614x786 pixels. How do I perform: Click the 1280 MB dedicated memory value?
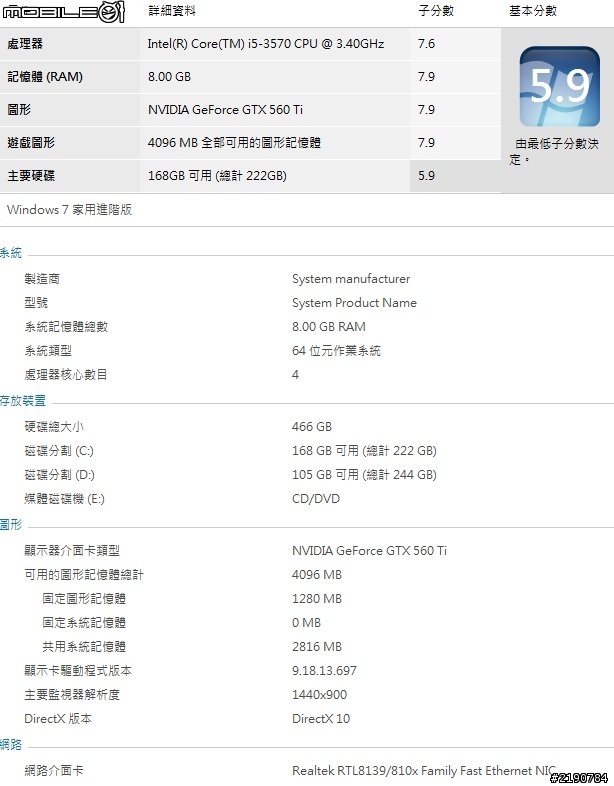(x=317, y=599)
